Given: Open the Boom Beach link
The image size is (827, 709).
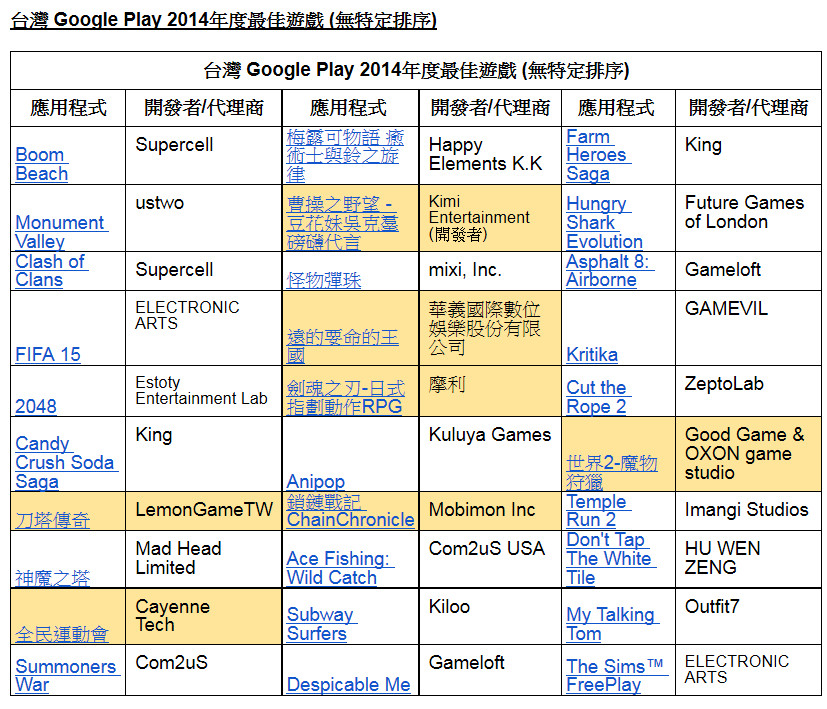Looking at the screenshot, I should [42, 164].
